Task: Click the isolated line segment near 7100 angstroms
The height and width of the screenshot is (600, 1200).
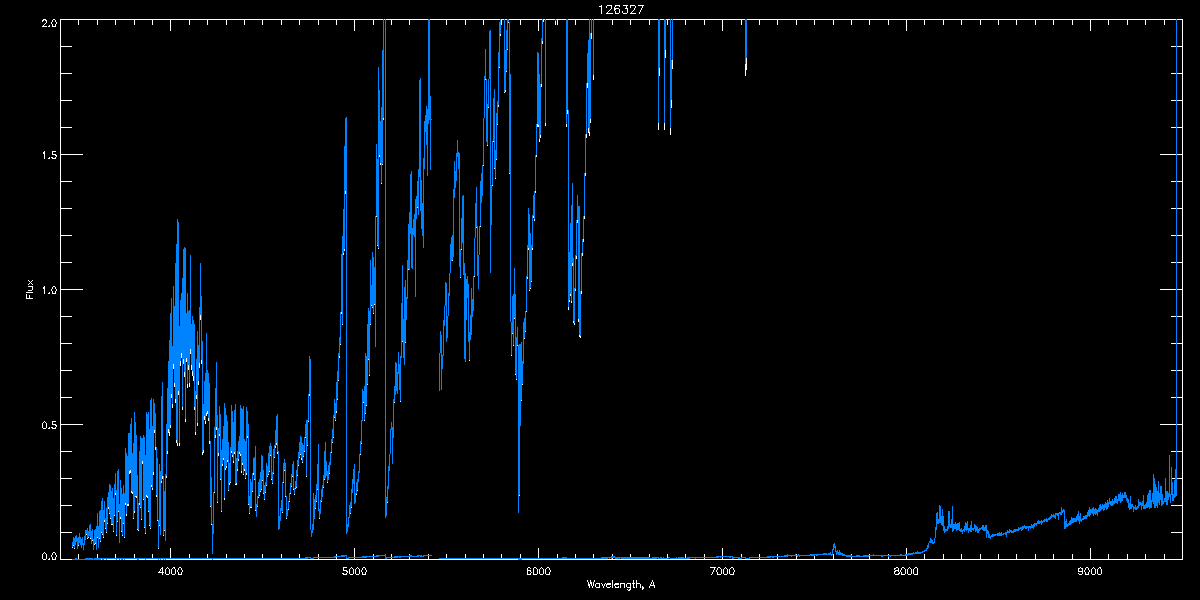Action: [x=745, y=47]
